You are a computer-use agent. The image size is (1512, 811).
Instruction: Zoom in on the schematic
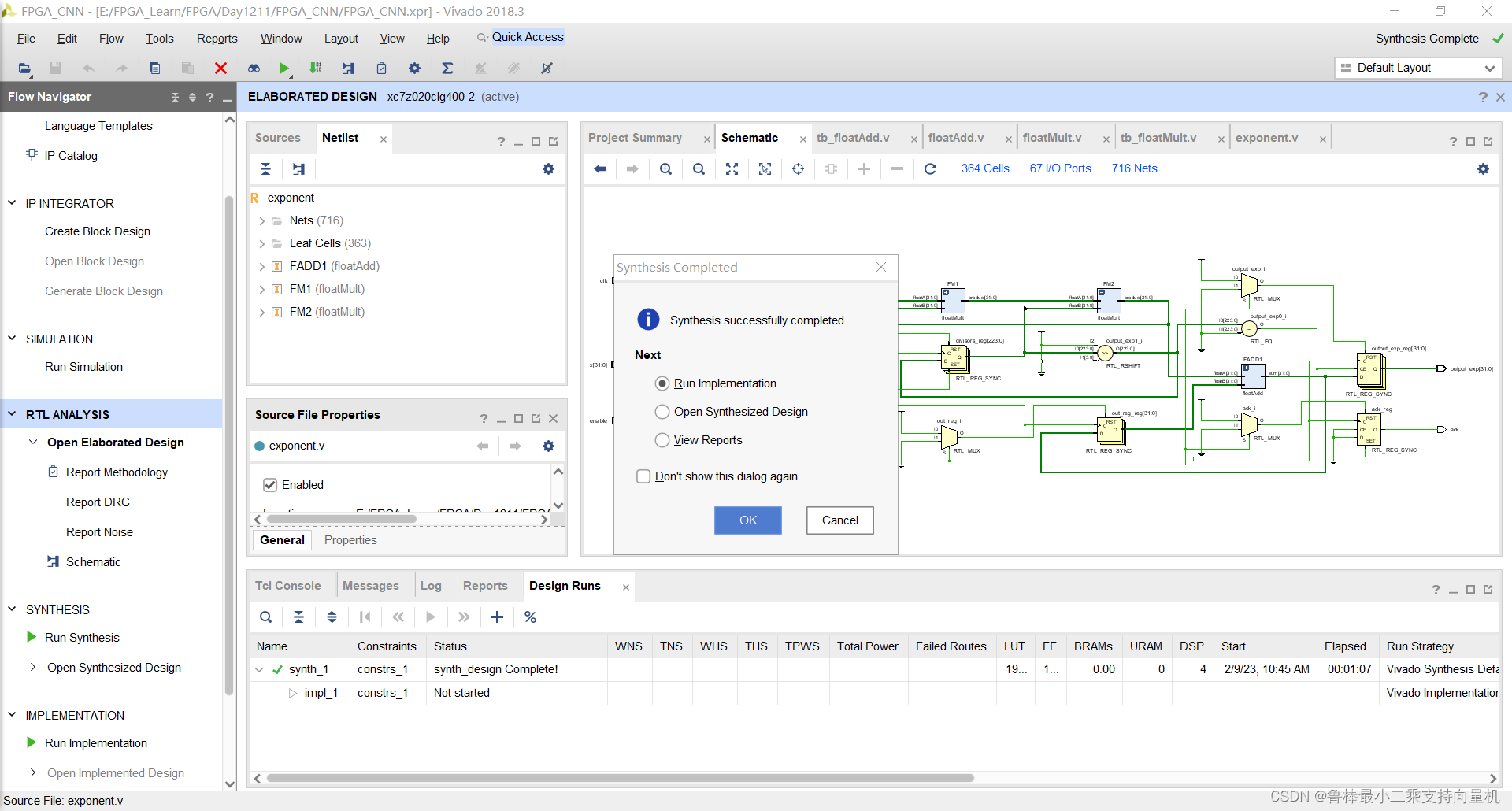tap(665, 168)
